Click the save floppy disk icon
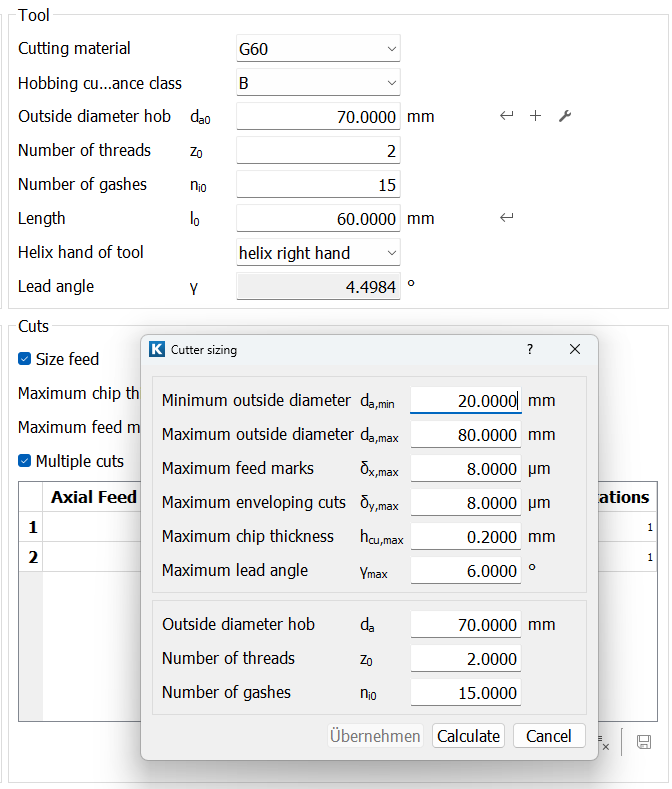This screenshot has height=789, width=672. 644,742
